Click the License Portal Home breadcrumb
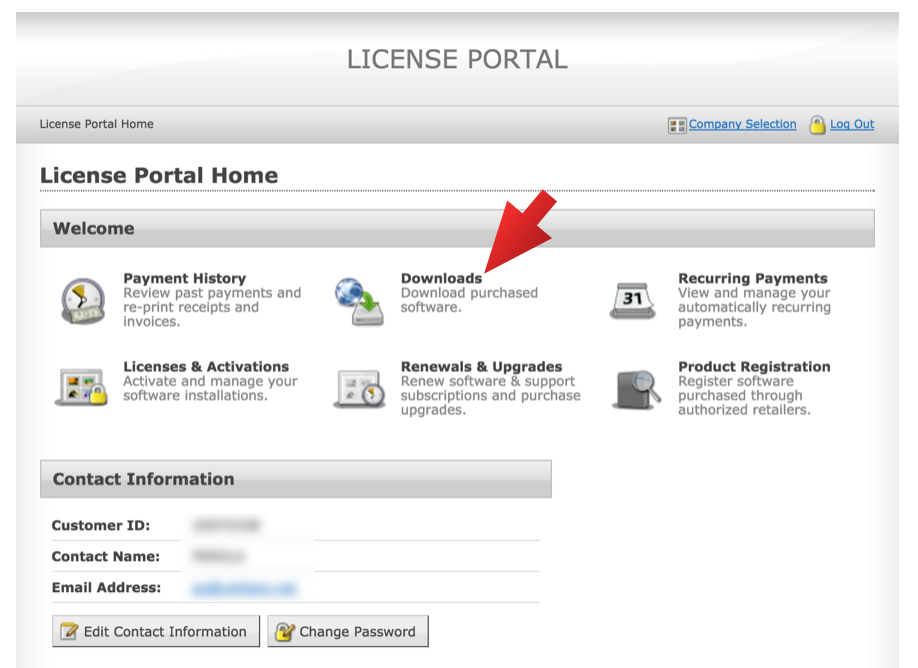Image resolution: width=918 pixels, height=668 pixels. (x=96, y=124)
